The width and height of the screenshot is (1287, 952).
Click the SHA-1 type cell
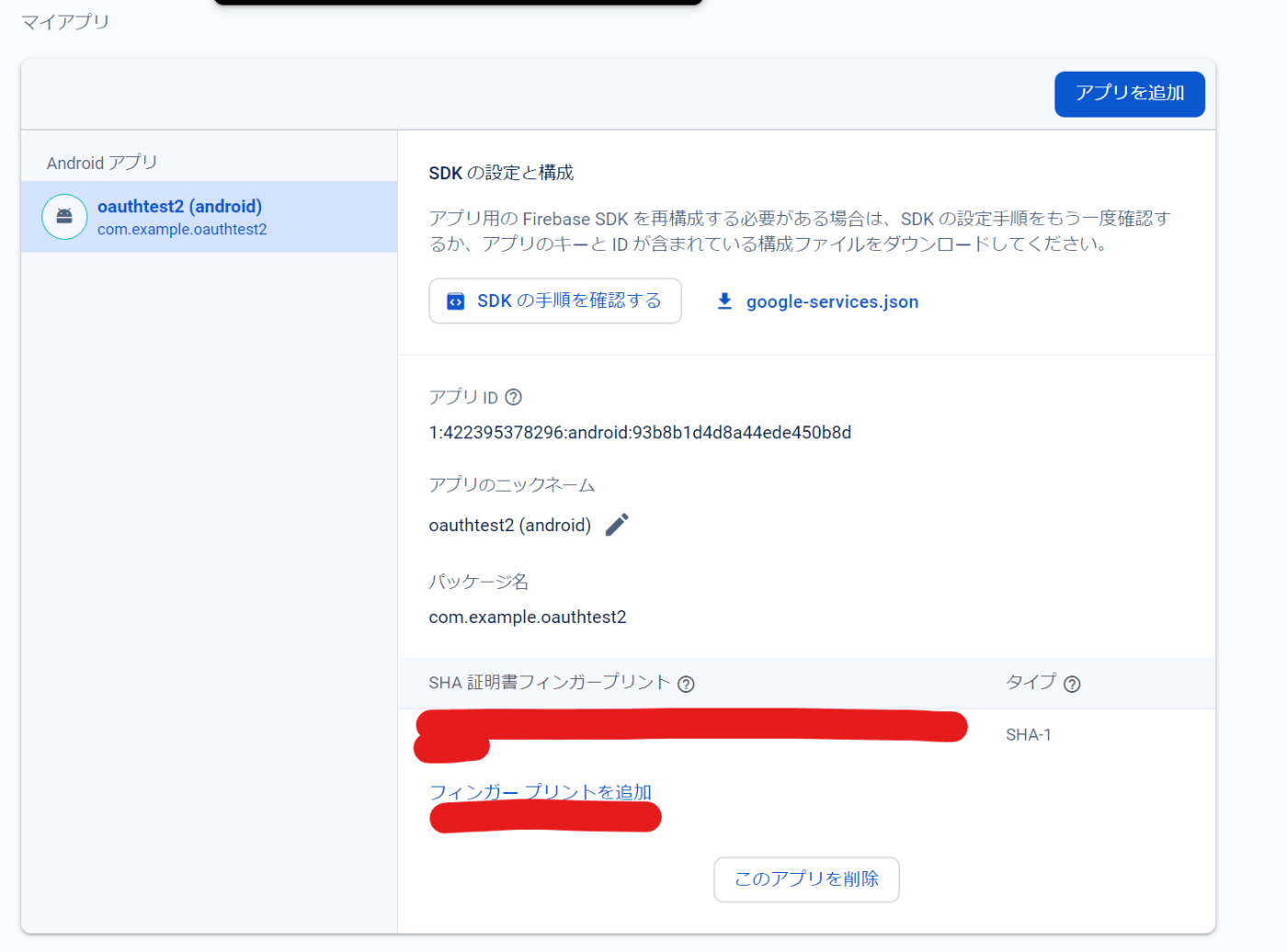(x=1029, y=735)
